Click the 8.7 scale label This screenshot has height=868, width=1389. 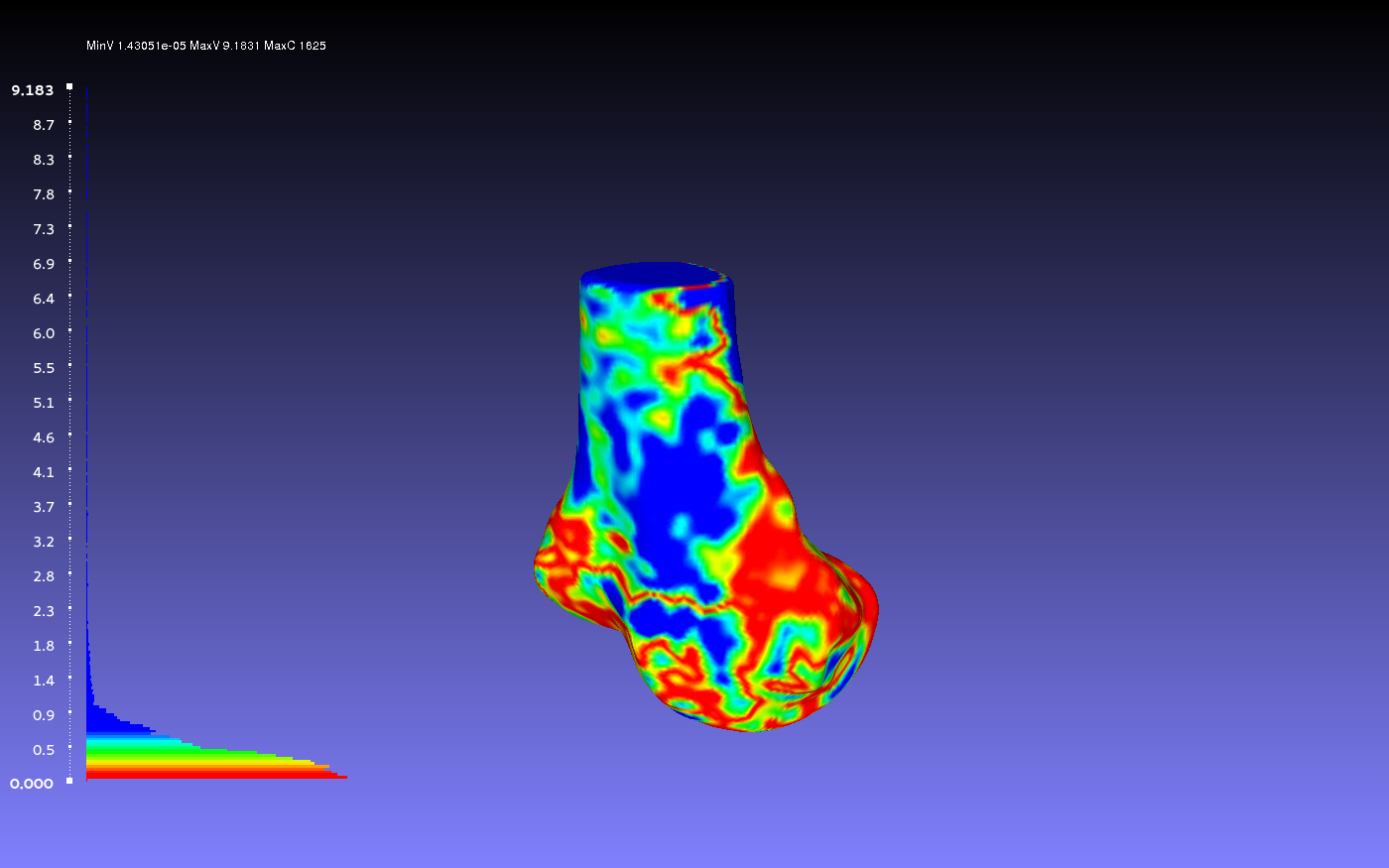click(x=44, y=125)
